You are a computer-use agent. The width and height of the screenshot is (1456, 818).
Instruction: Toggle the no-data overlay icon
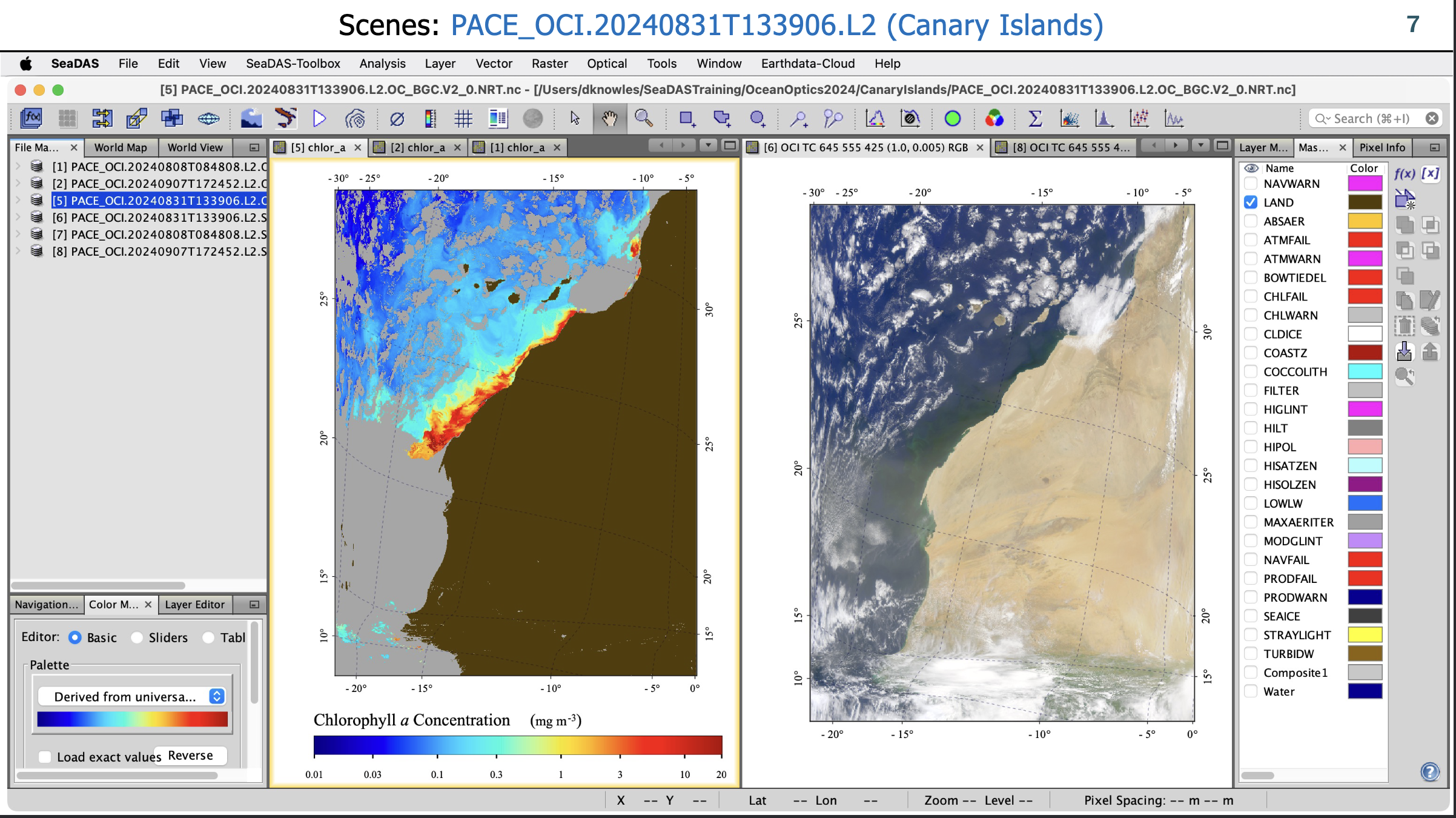[x=397, y=119]
